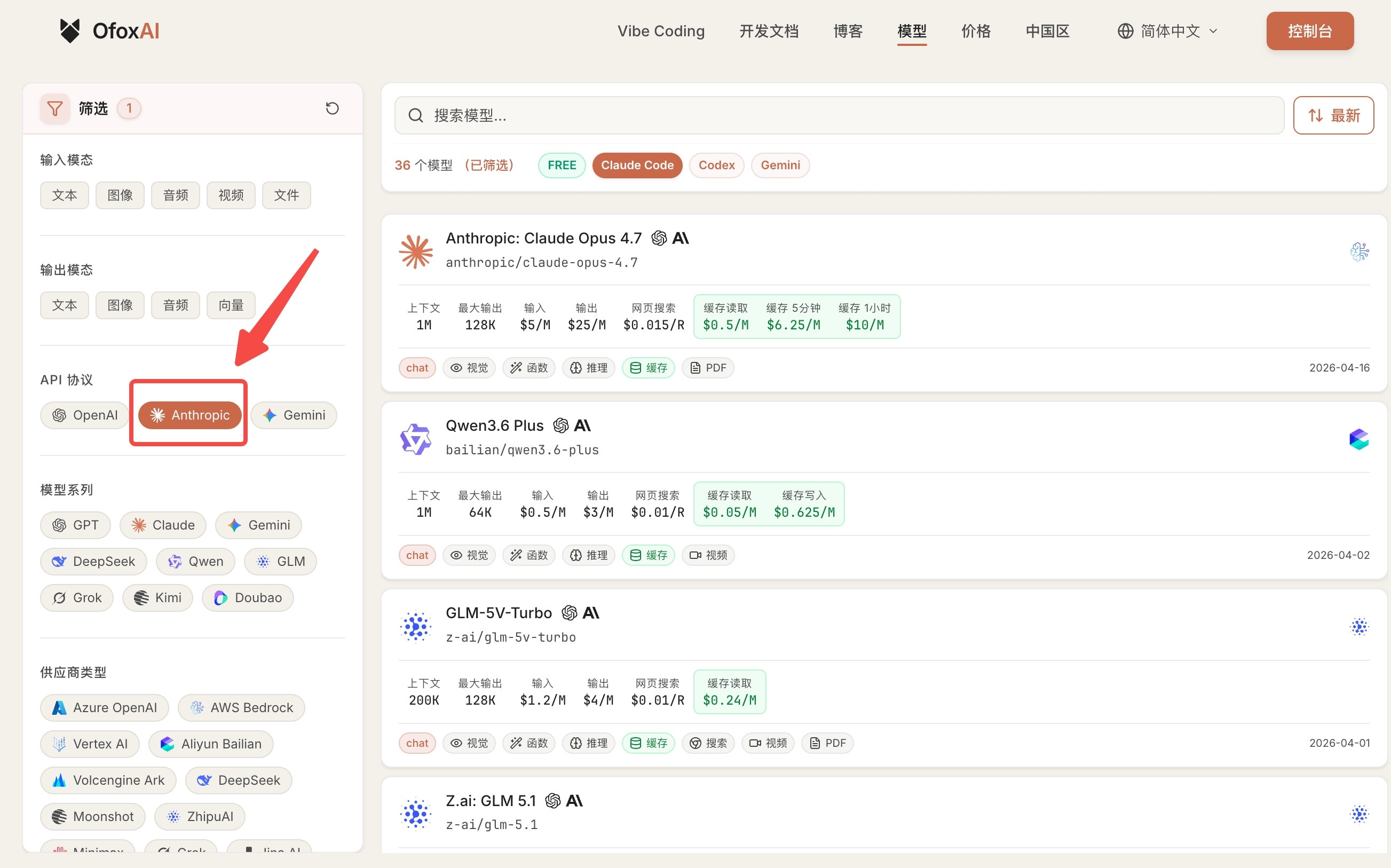Toggle the Aliyun Bailian provider filter

click(x=211, y=744)
